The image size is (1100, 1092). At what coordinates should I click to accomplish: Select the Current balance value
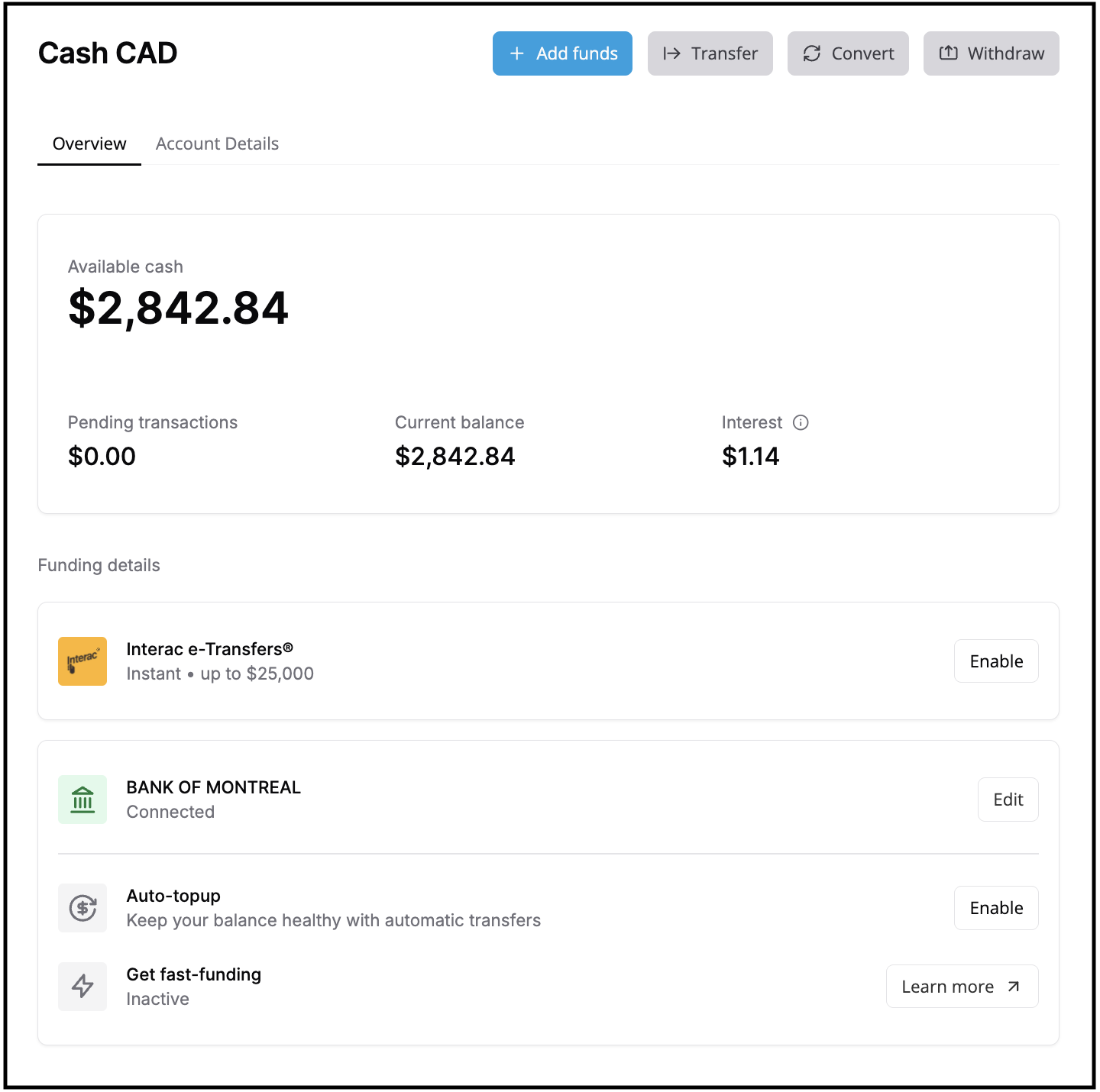click(x=455, y=457)
